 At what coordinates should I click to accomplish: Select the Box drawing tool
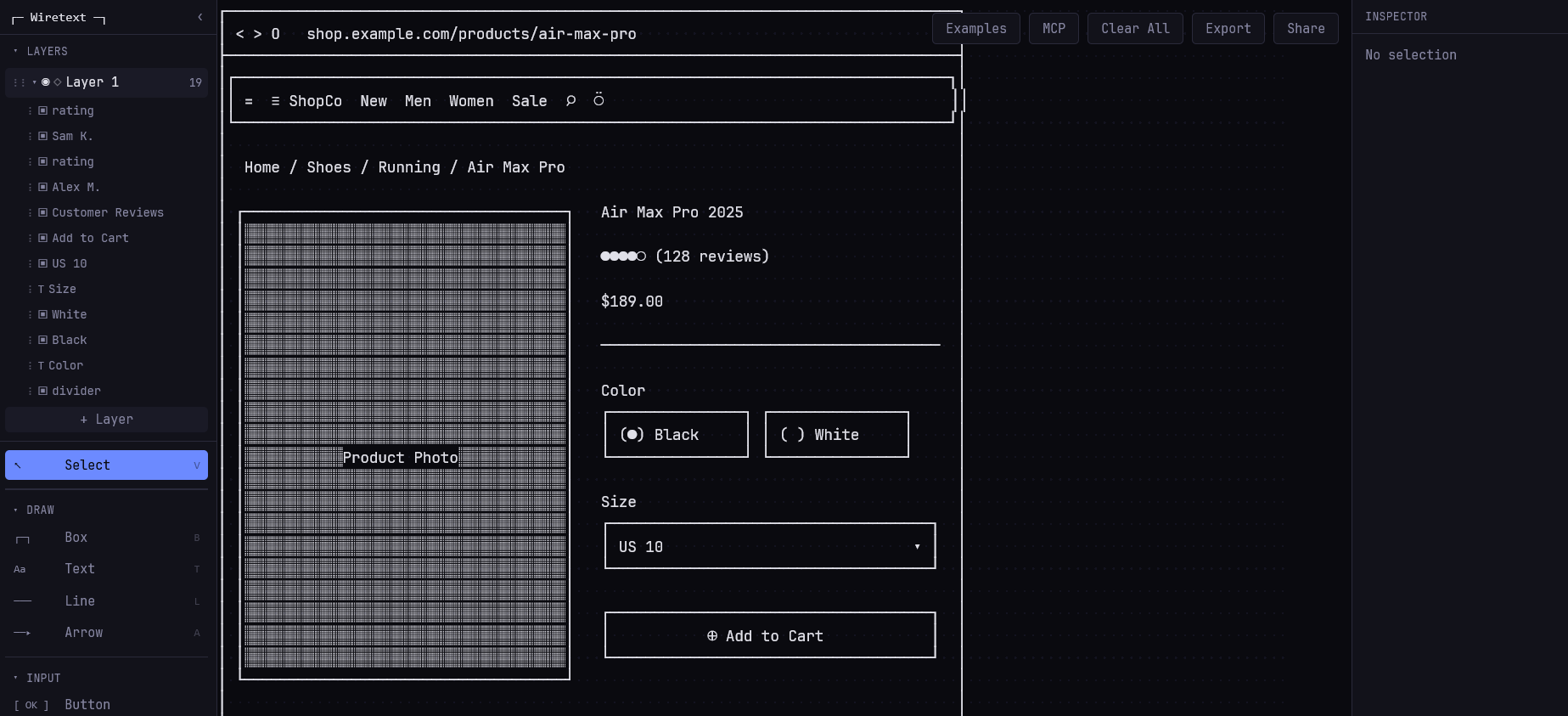76,538
